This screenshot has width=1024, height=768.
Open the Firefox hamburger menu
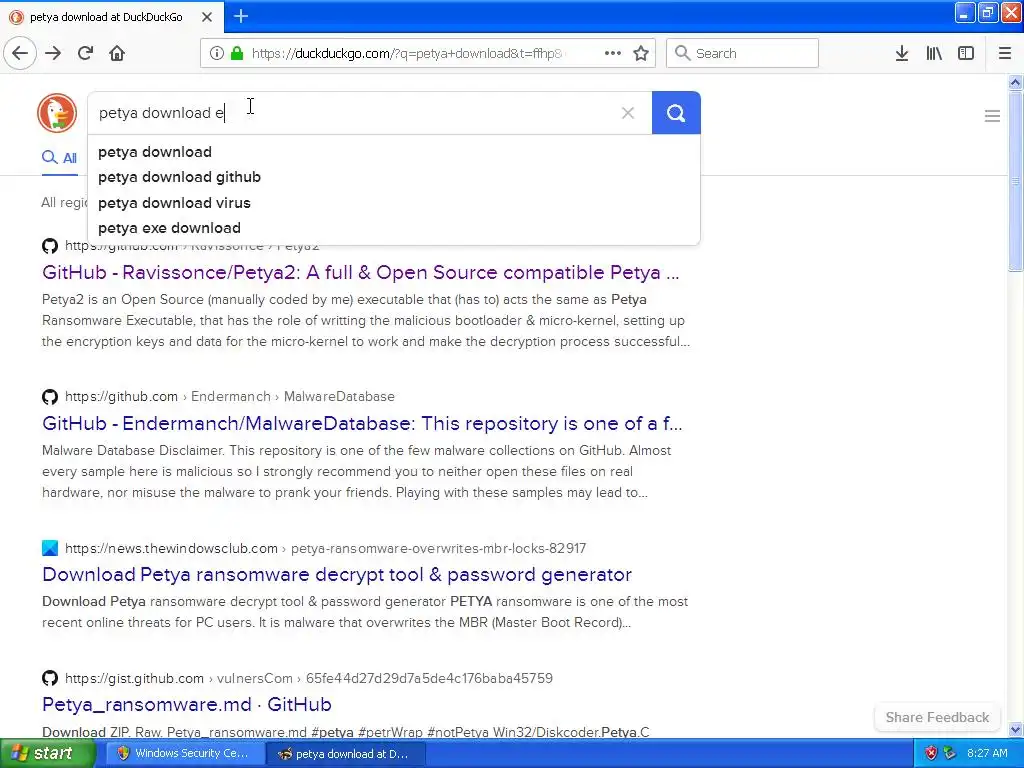[x=1004, y=53]
